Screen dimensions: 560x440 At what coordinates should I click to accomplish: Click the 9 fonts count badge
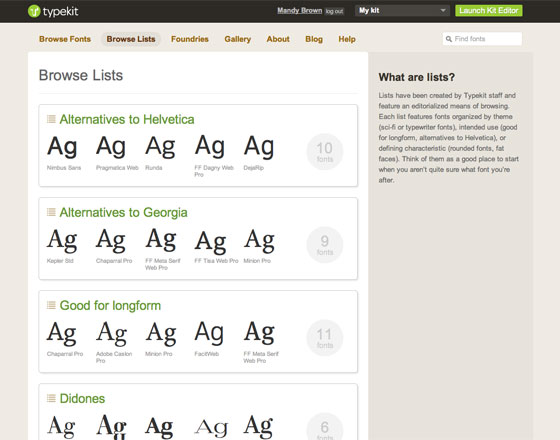click(325, 245)
